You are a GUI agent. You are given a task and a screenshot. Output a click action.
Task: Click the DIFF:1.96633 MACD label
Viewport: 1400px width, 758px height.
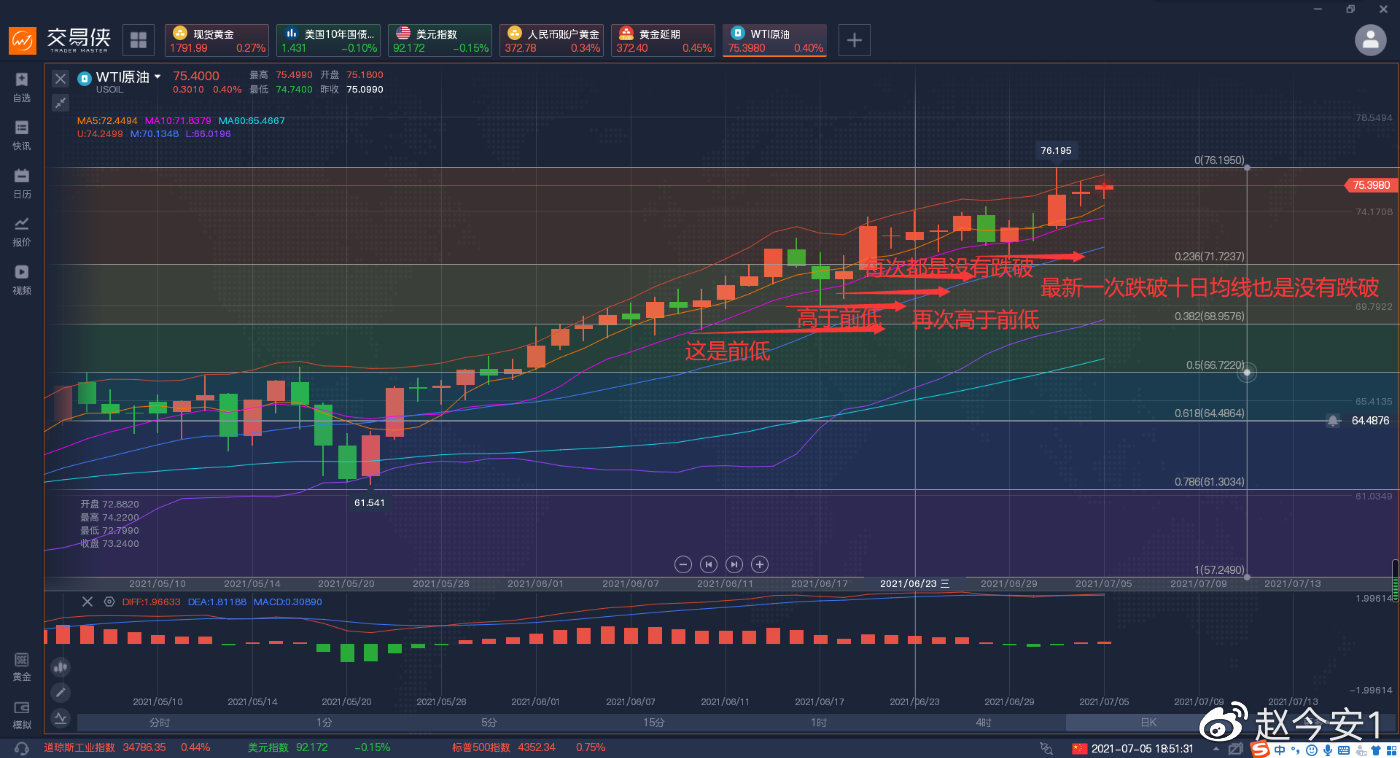pos(151,602)
